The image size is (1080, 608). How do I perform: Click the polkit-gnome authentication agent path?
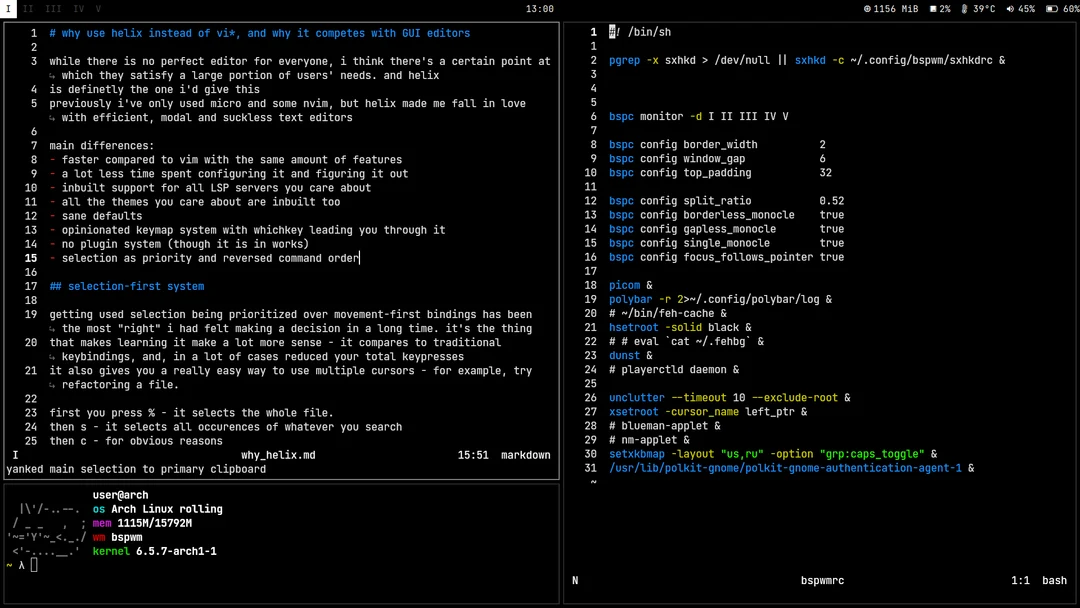coord(785,468)
